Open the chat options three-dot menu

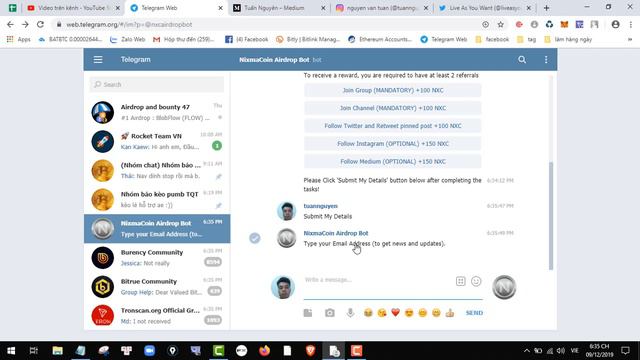[546, 60]
